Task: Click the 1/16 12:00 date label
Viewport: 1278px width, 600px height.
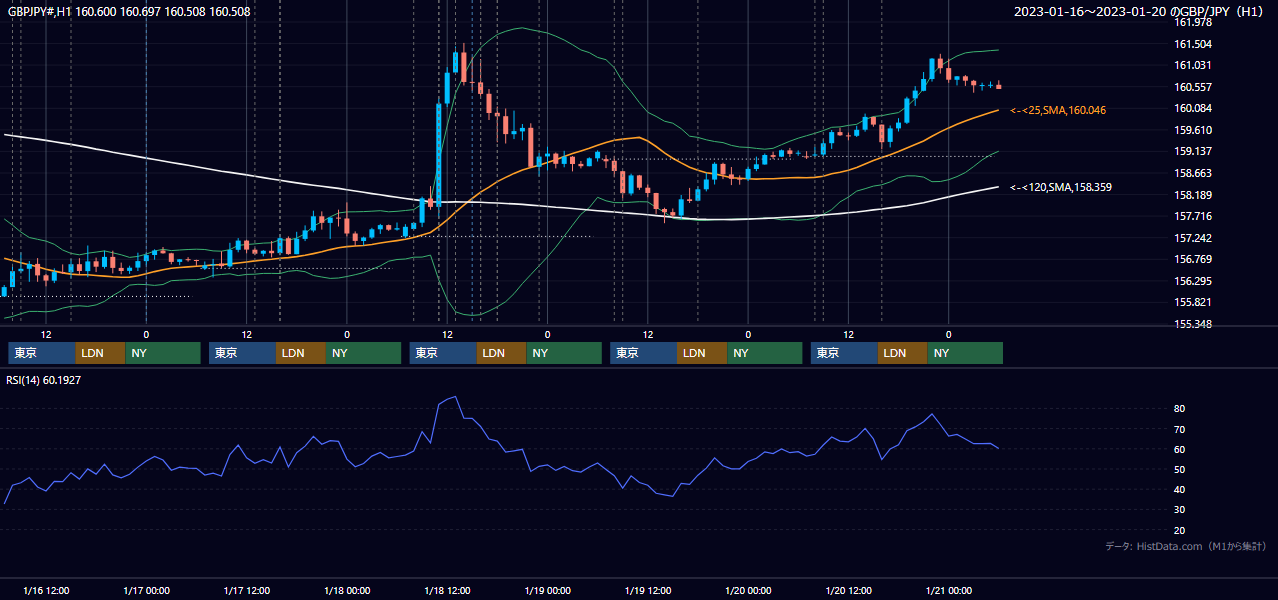Action: 46,590
